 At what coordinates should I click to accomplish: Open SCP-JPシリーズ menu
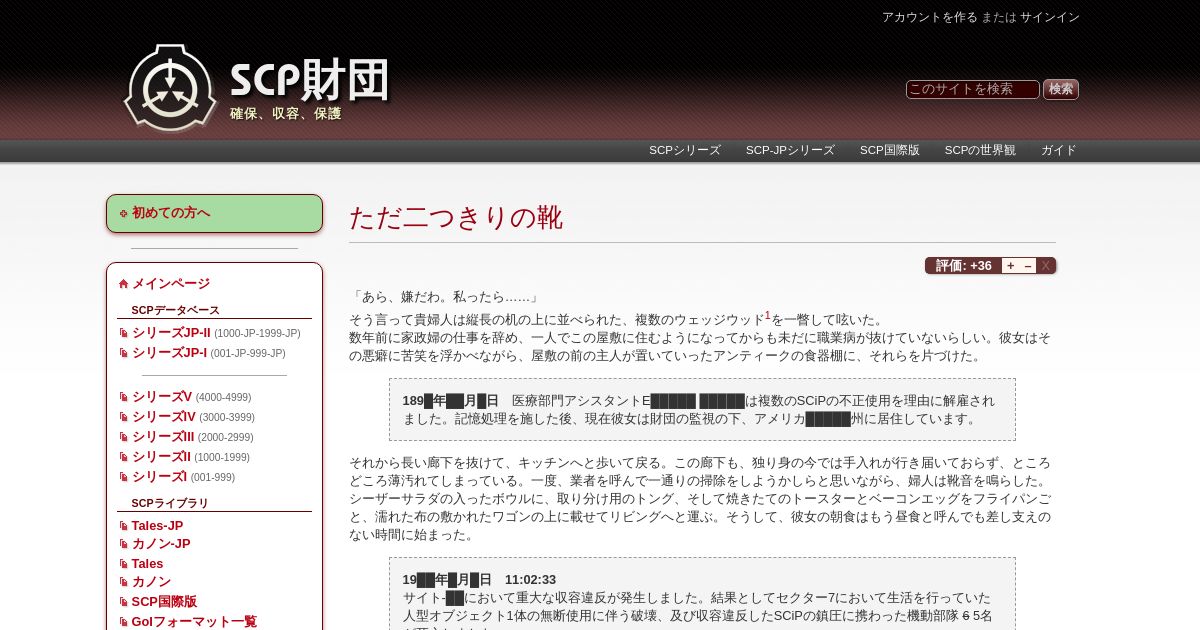(790, 150)
